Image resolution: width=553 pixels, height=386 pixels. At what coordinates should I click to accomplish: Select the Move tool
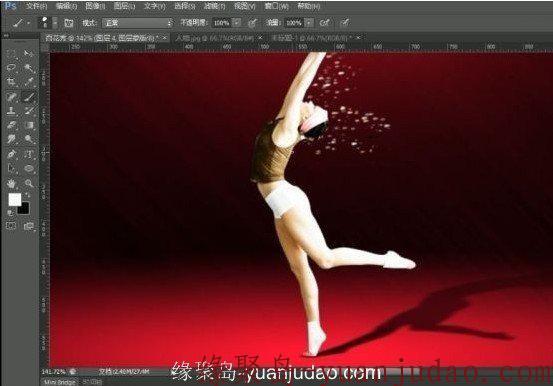29,54
